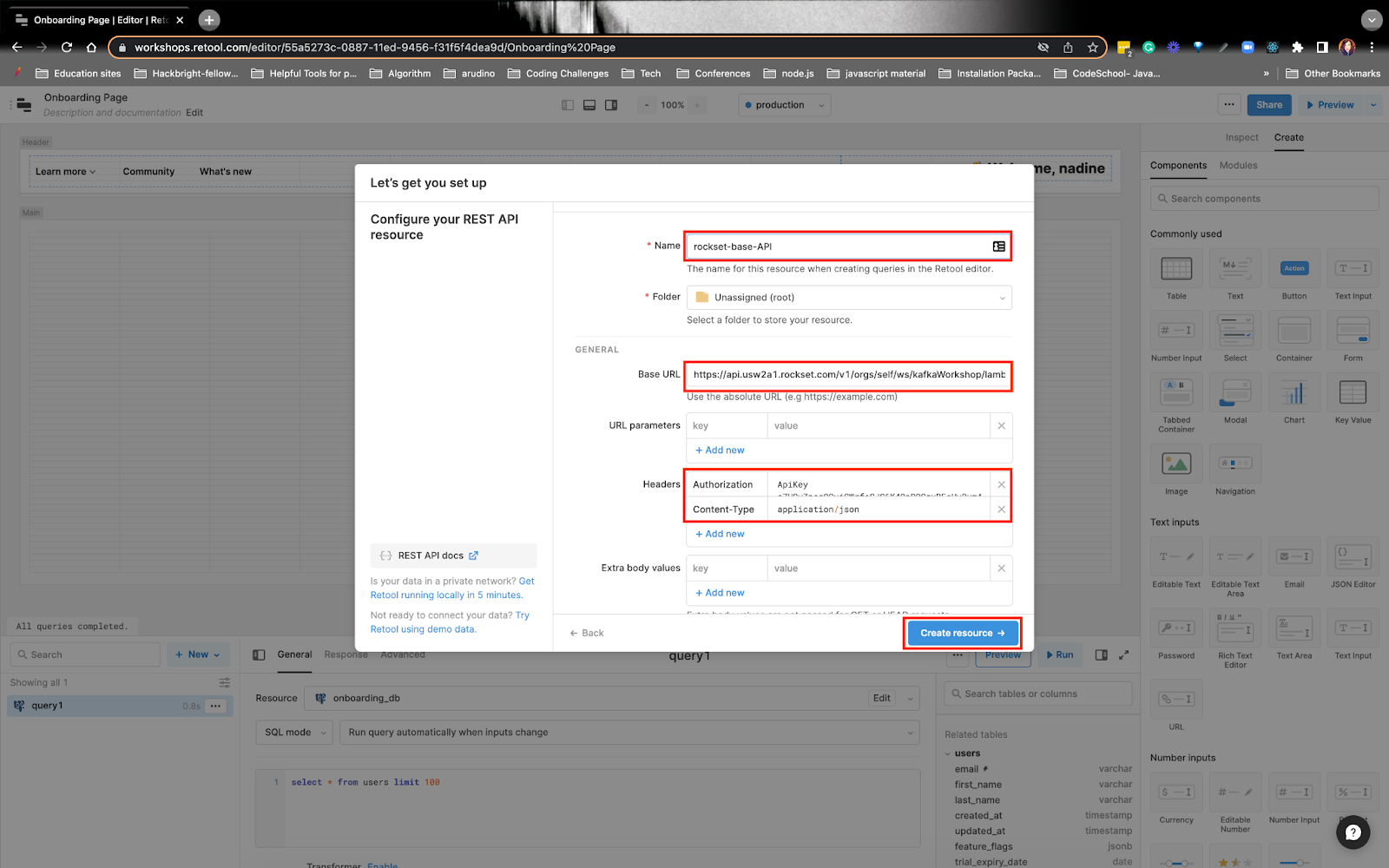Open the Modules tab
1389x868 pixels.
[1238, 166]
